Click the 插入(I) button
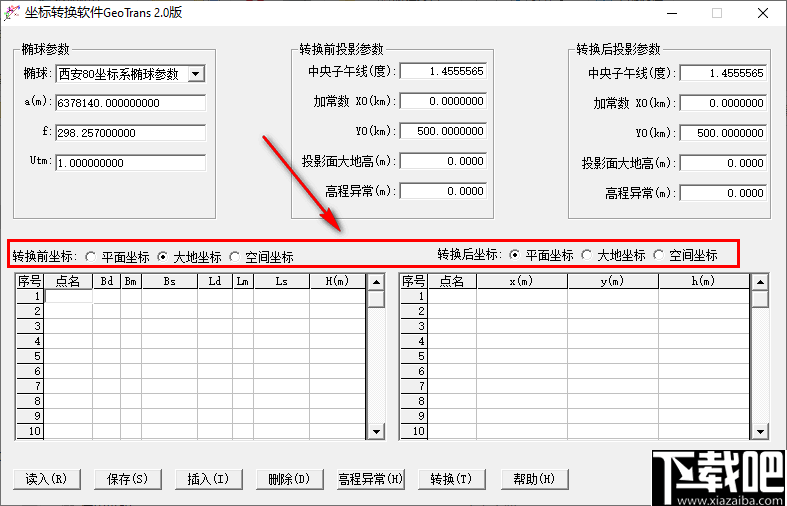The height and width of the screenshot is (506, 787). (x=208, y=479)
